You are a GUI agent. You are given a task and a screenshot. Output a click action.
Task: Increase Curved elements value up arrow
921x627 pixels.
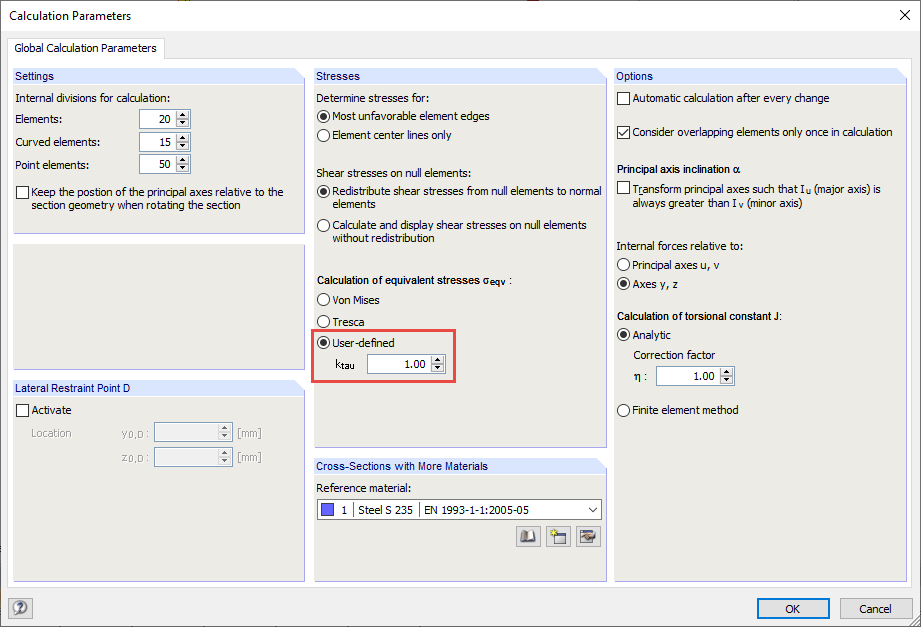[183, 138]
